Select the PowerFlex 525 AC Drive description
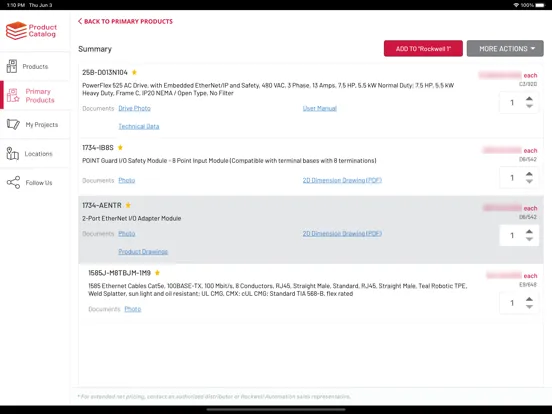 click(x=268, y=89)
